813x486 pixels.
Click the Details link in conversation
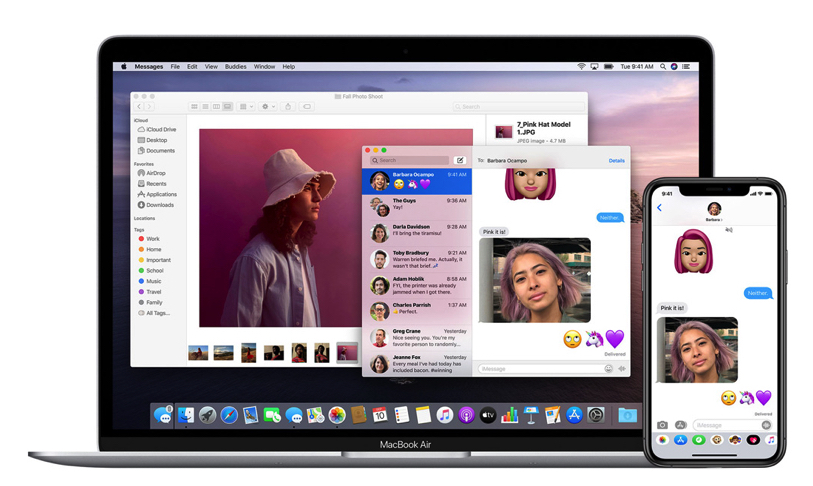(x=616, y=160)
